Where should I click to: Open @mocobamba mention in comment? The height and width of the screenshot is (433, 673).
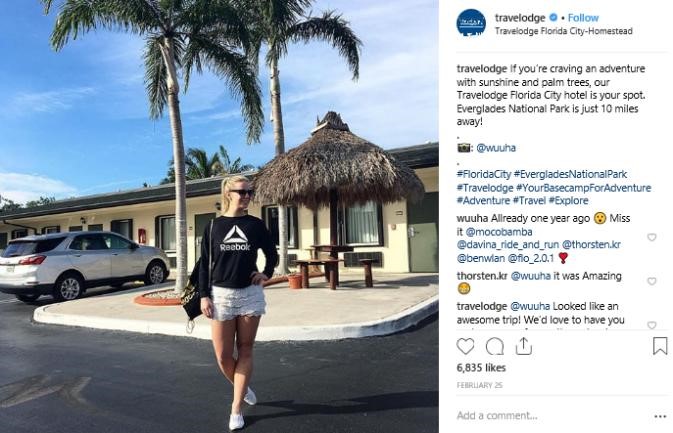499,232
